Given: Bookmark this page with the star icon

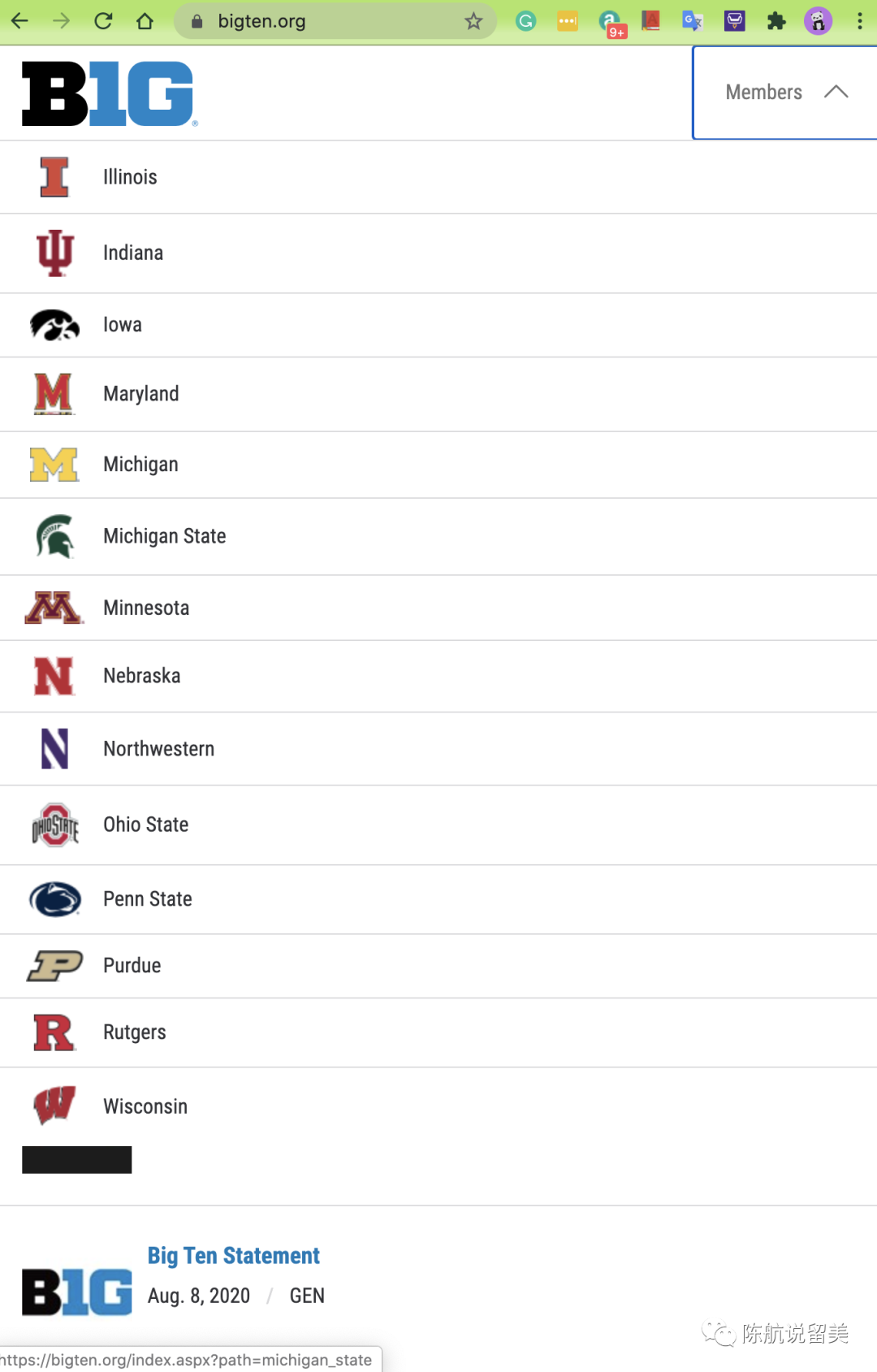Looking at the screenshot, I should (x=473, y=21).
